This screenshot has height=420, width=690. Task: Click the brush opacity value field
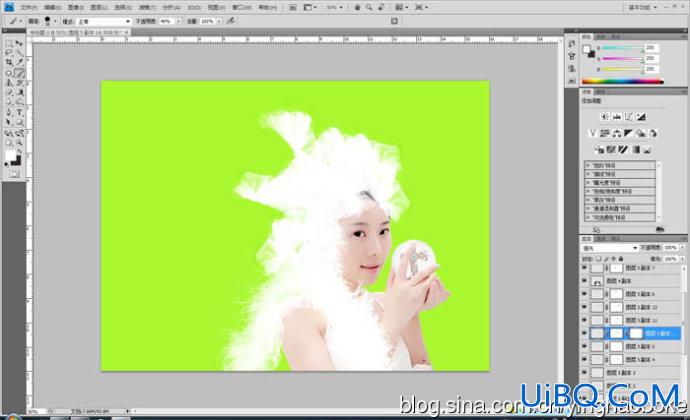point(166,21)
